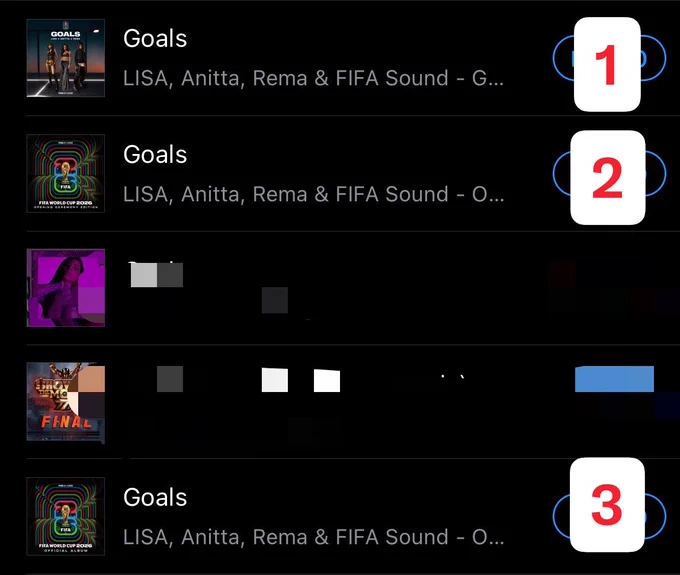Image resolution: width=680 pixels, height=575 pixels.
Task: Tap the solid blue button on the FINAL row
Action: [615, 379]
